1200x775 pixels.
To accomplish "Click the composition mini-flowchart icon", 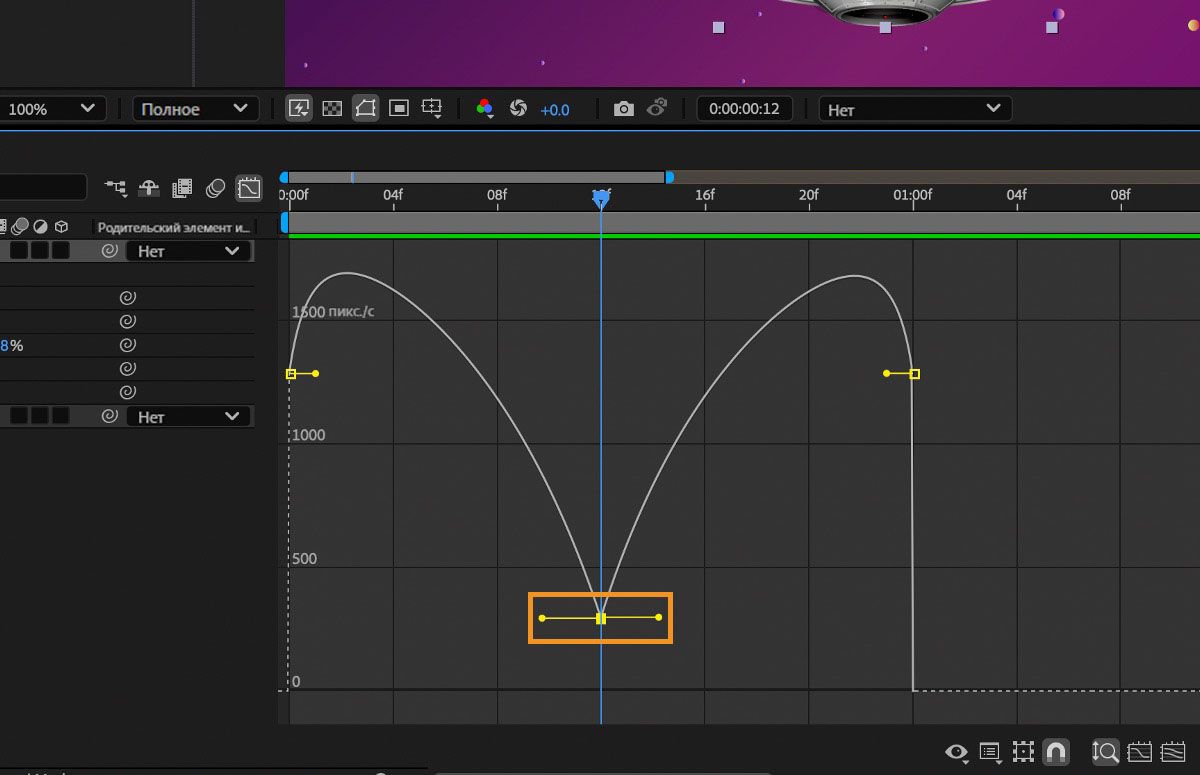I will 116,187.
